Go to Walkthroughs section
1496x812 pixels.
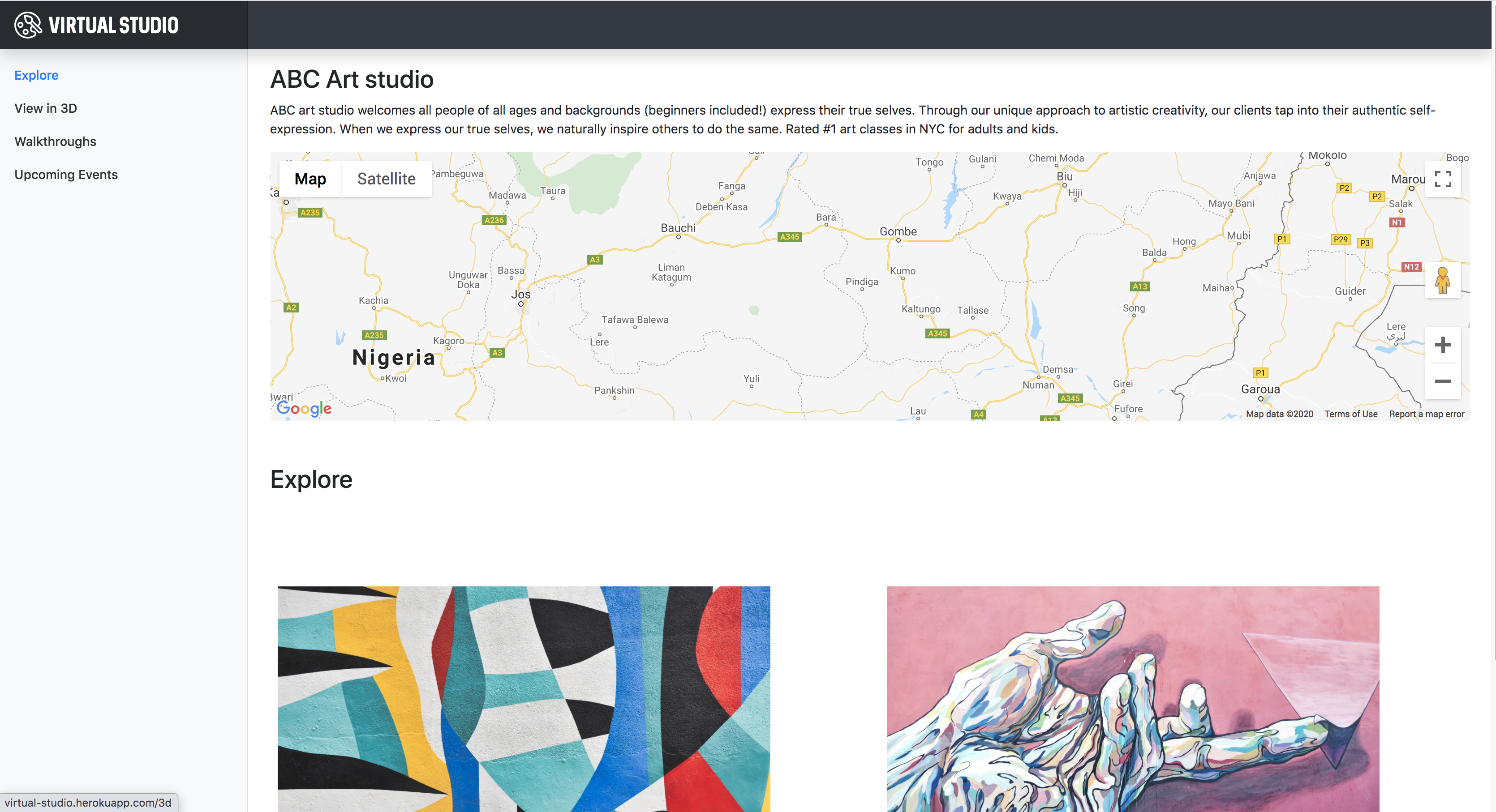pos(55,141)
